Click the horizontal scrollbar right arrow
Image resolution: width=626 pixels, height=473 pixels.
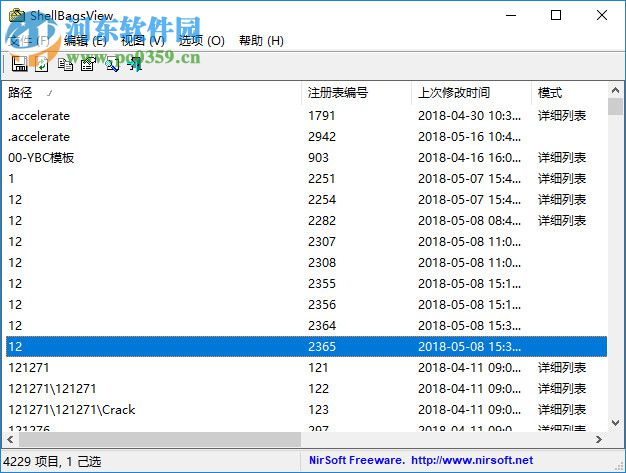pos(599,439)
